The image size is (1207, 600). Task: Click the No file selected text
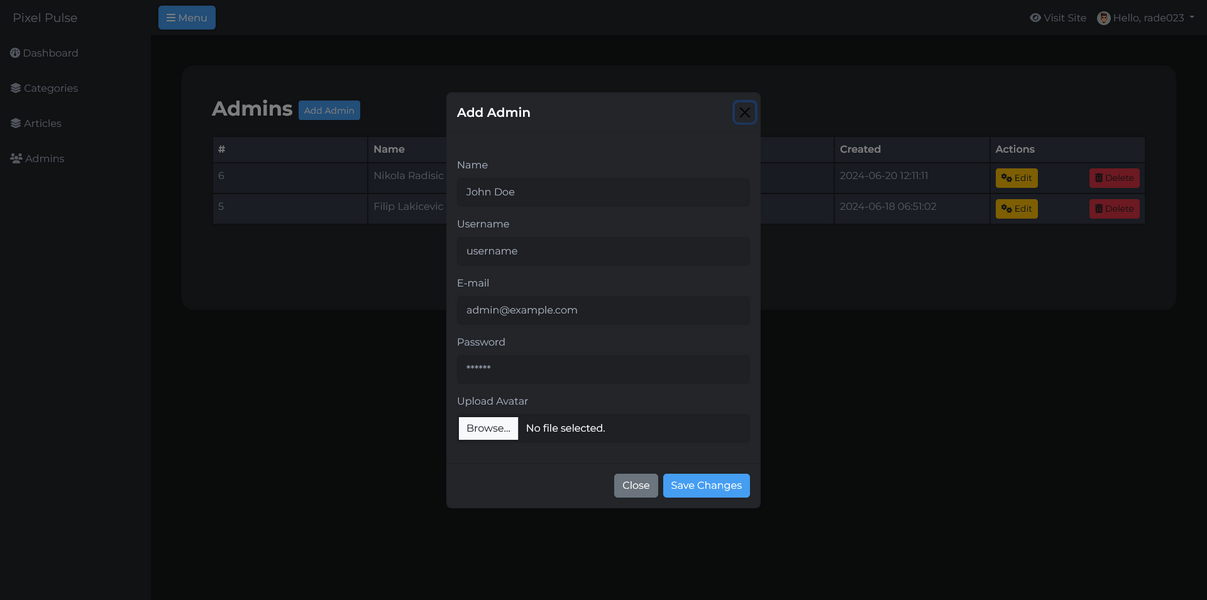click(565, 428)
